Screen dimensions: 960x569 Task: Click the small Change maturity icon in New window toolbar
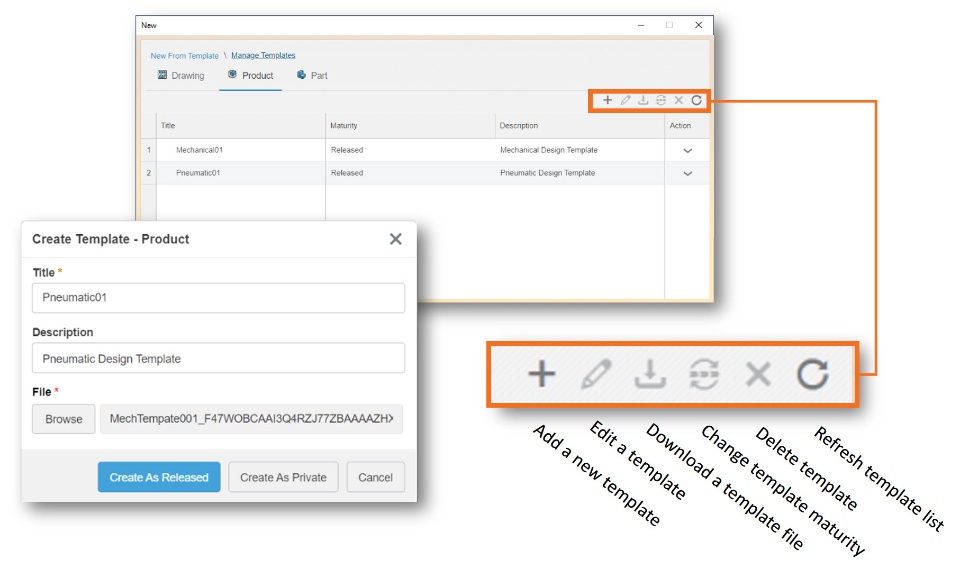[661, 100]
